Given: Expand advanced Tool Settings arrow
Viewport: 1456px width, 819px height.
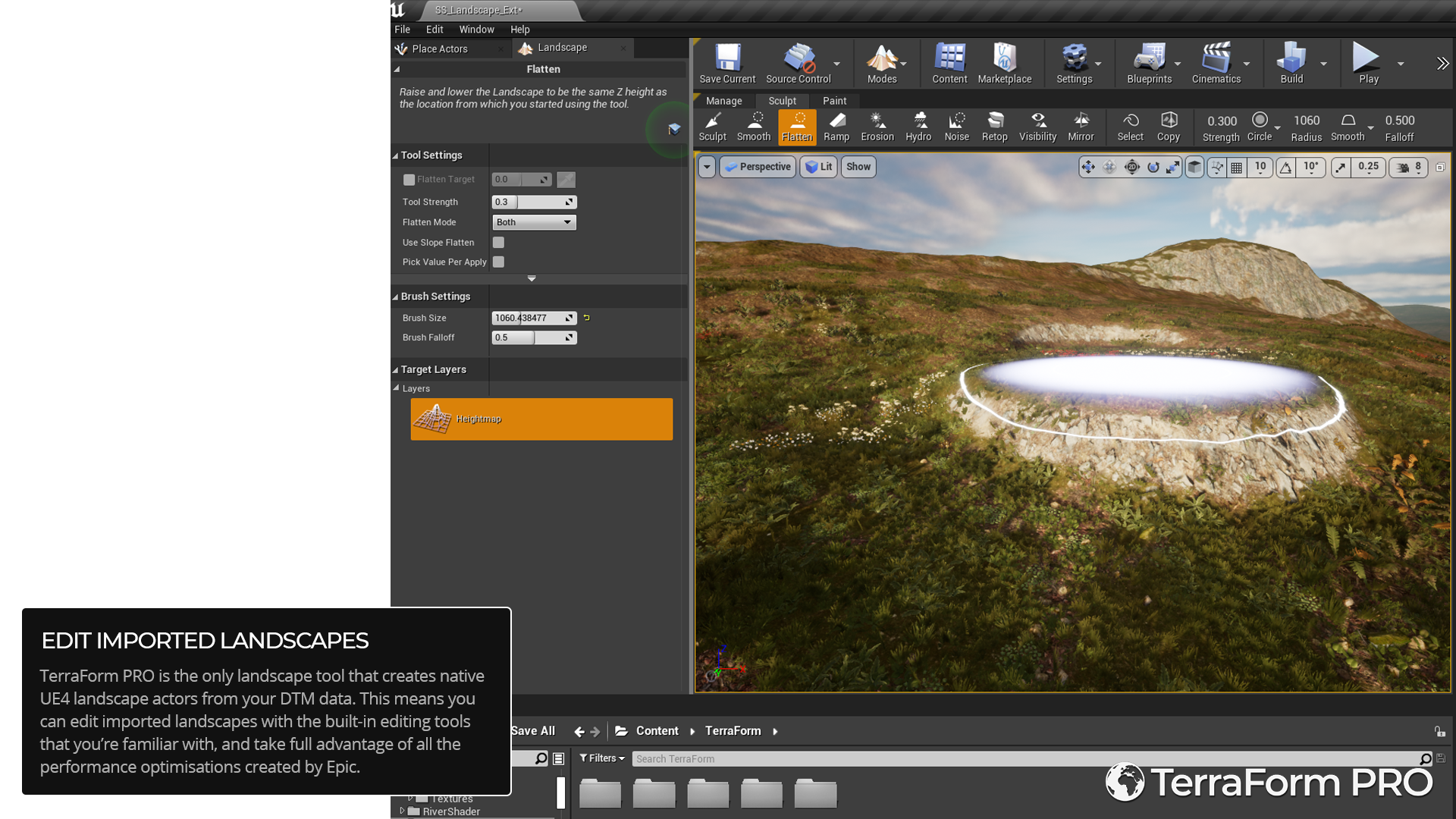Looking at the screenshot, I should (x=532, y=279).
